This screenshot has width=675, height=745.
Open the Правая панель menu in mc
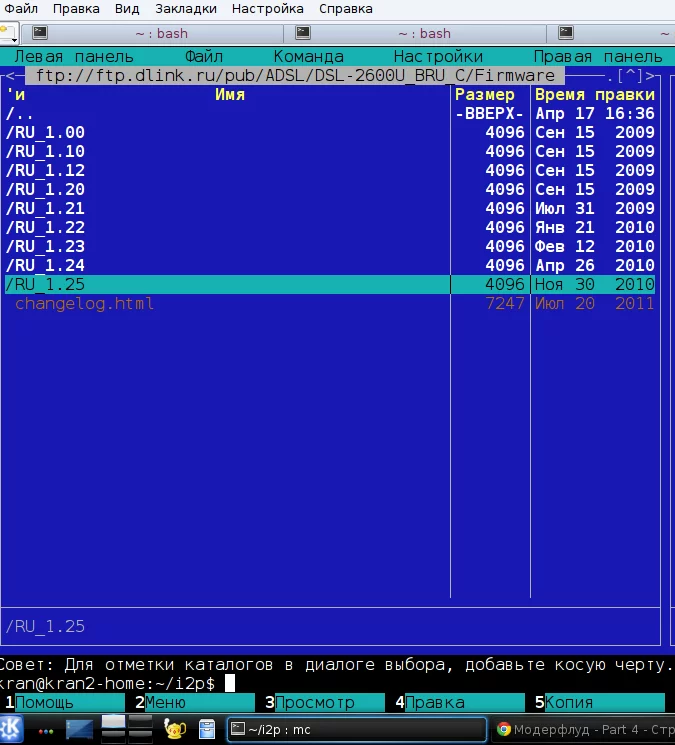(598, 57)
